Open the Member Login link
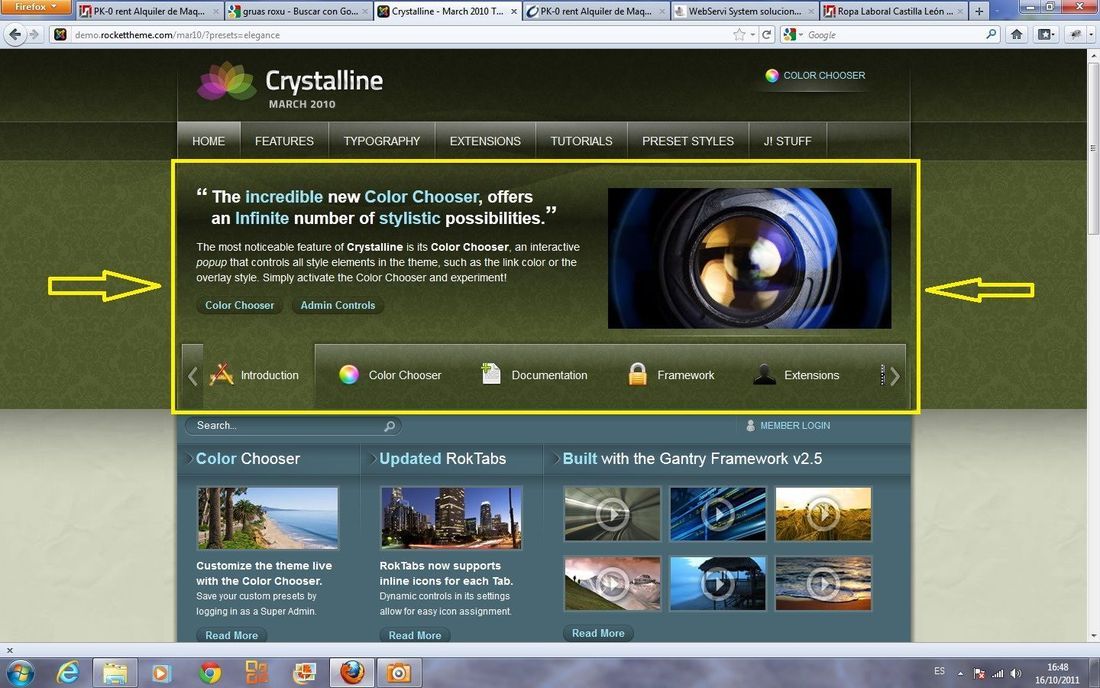Viewport: 1100px width, 688px height. coord(787,426)
